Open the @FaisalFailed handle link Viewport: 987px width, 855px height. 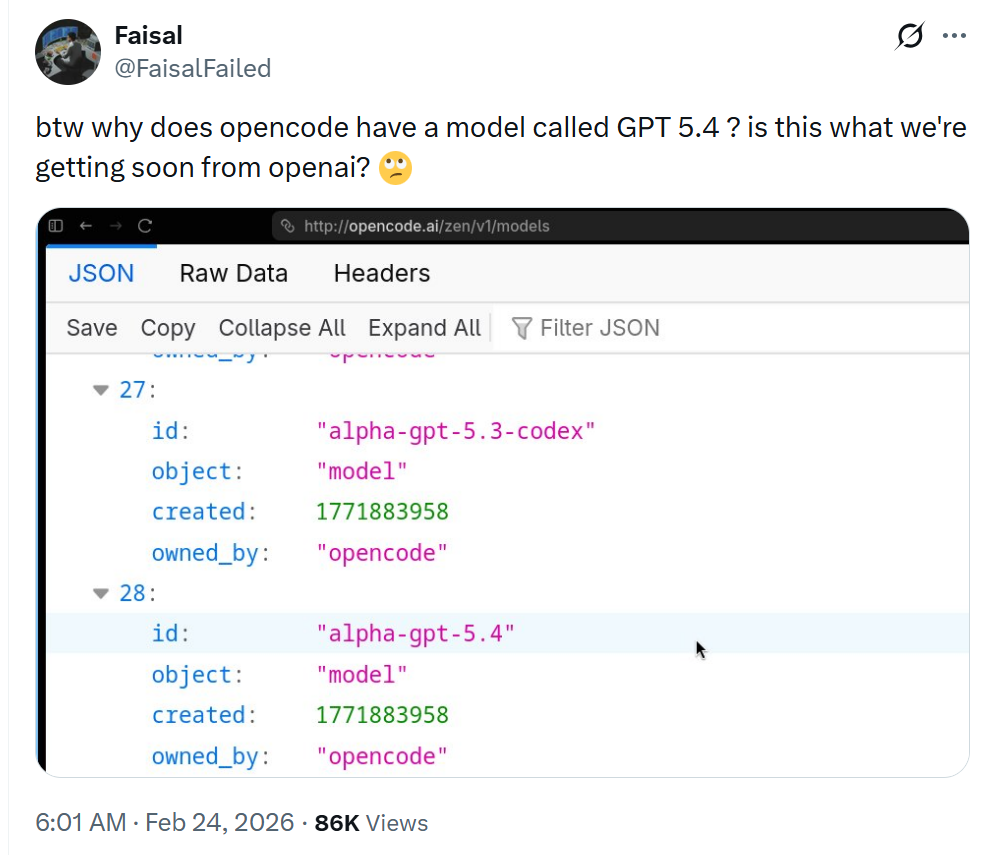click(x=193, y=68)
